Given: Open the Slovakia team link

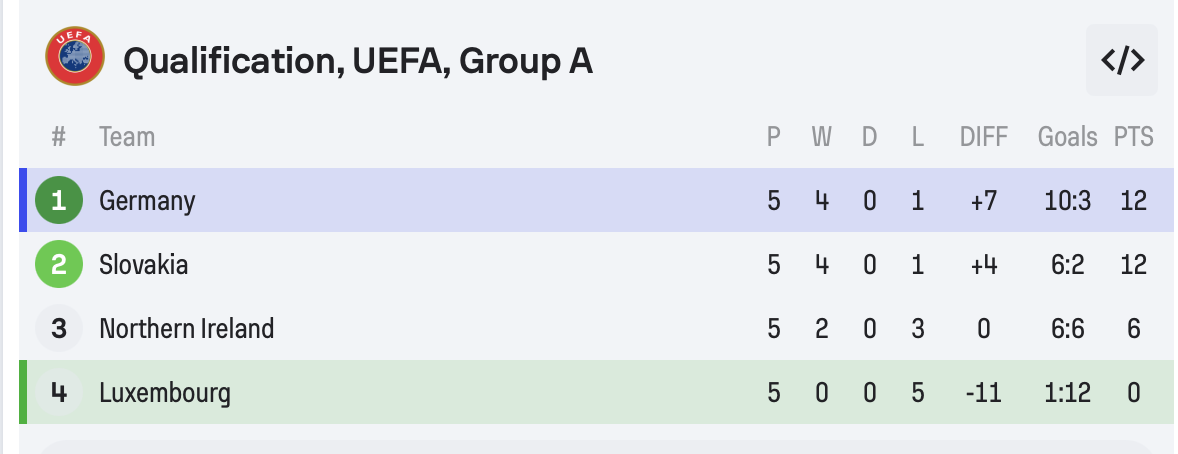Looking at the screenshot, I should (143, 264).
